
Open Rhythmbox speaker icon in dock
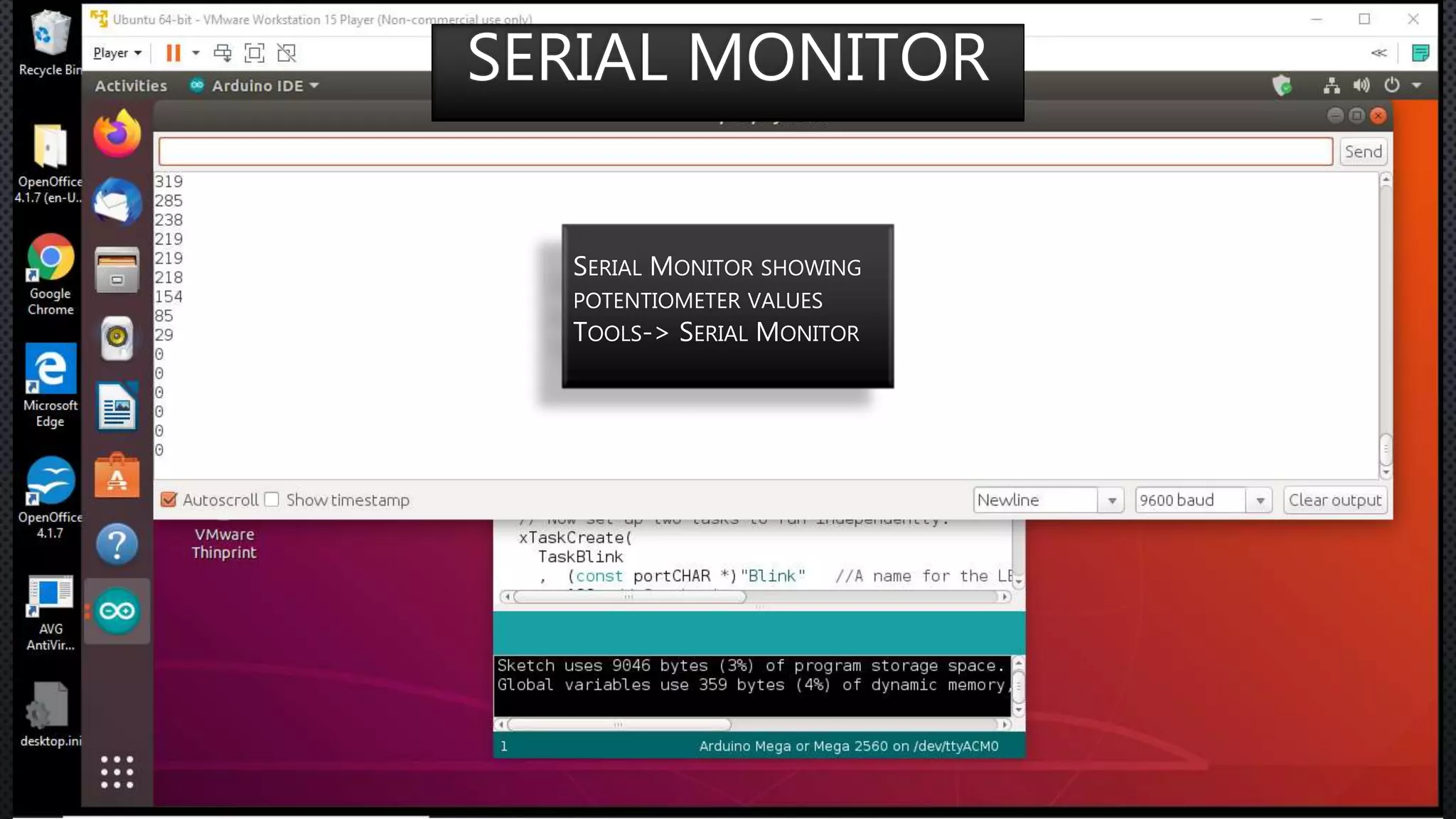click(117, 338)
